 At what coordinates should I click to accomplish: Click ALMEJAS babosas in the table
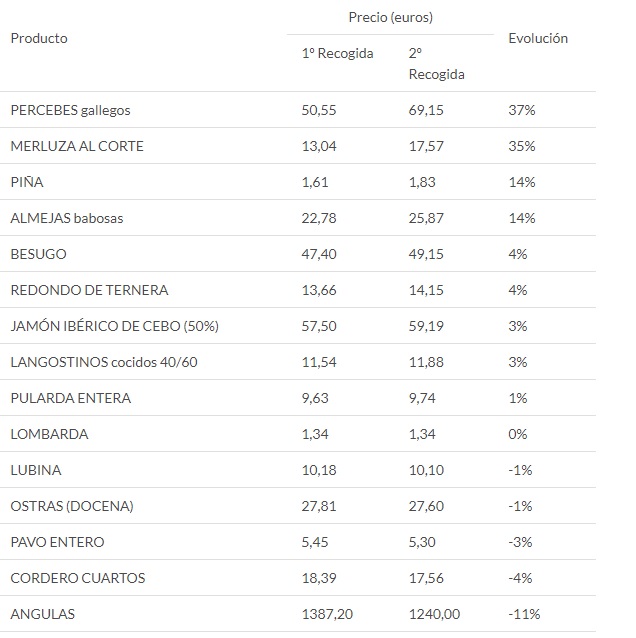[67, 218]
